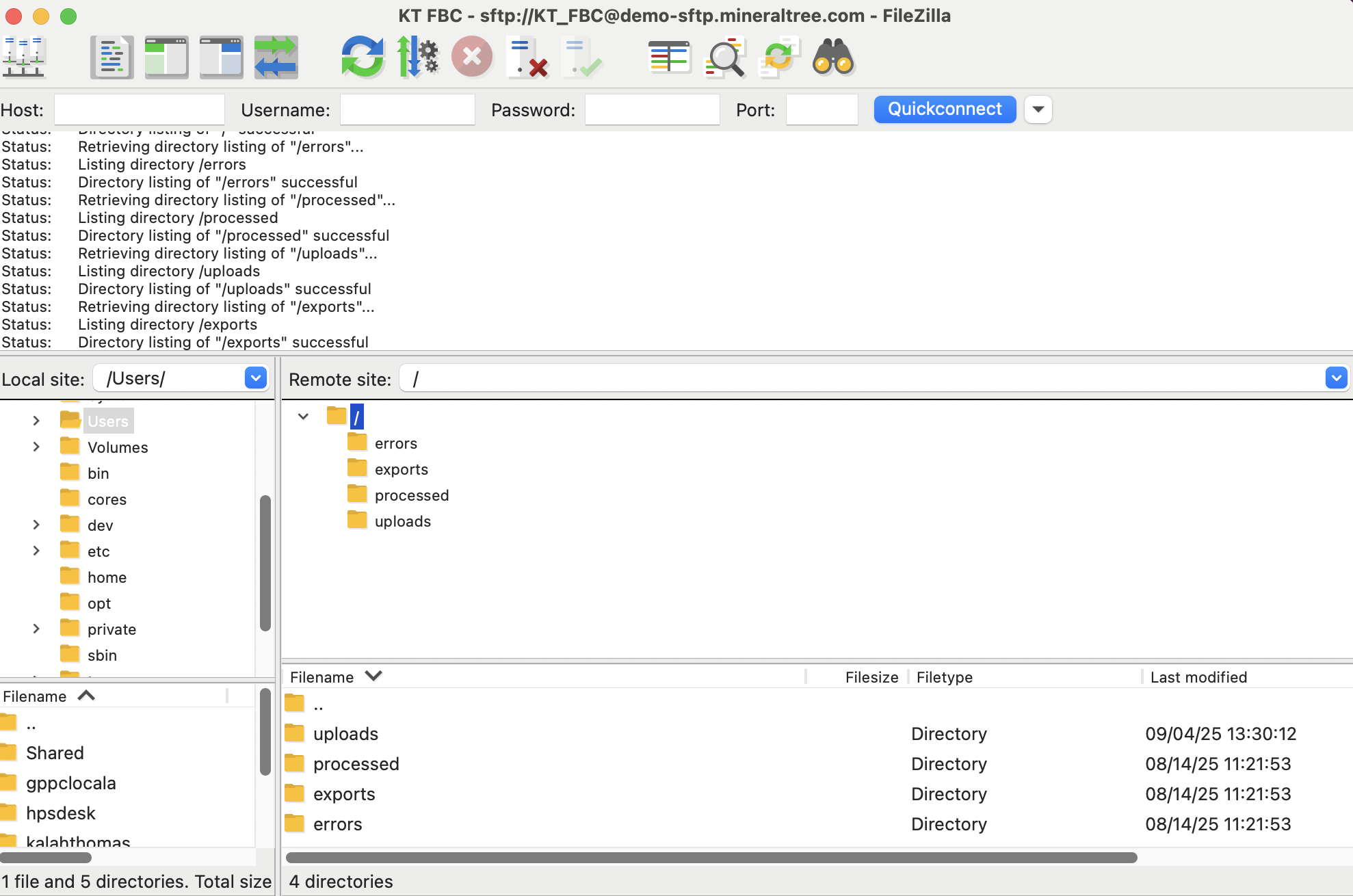
Task: Collapse the remote root folder chevron
Action: (x=303, y=416)
